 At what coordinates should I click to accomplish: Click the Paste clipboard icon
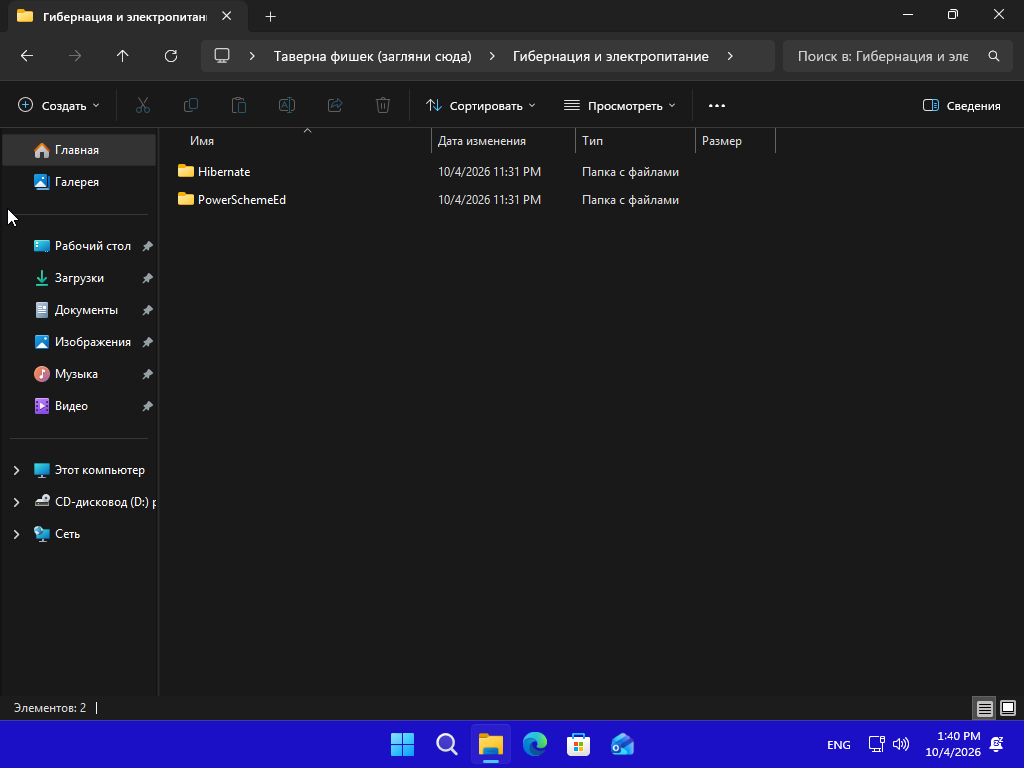(239, 105)
